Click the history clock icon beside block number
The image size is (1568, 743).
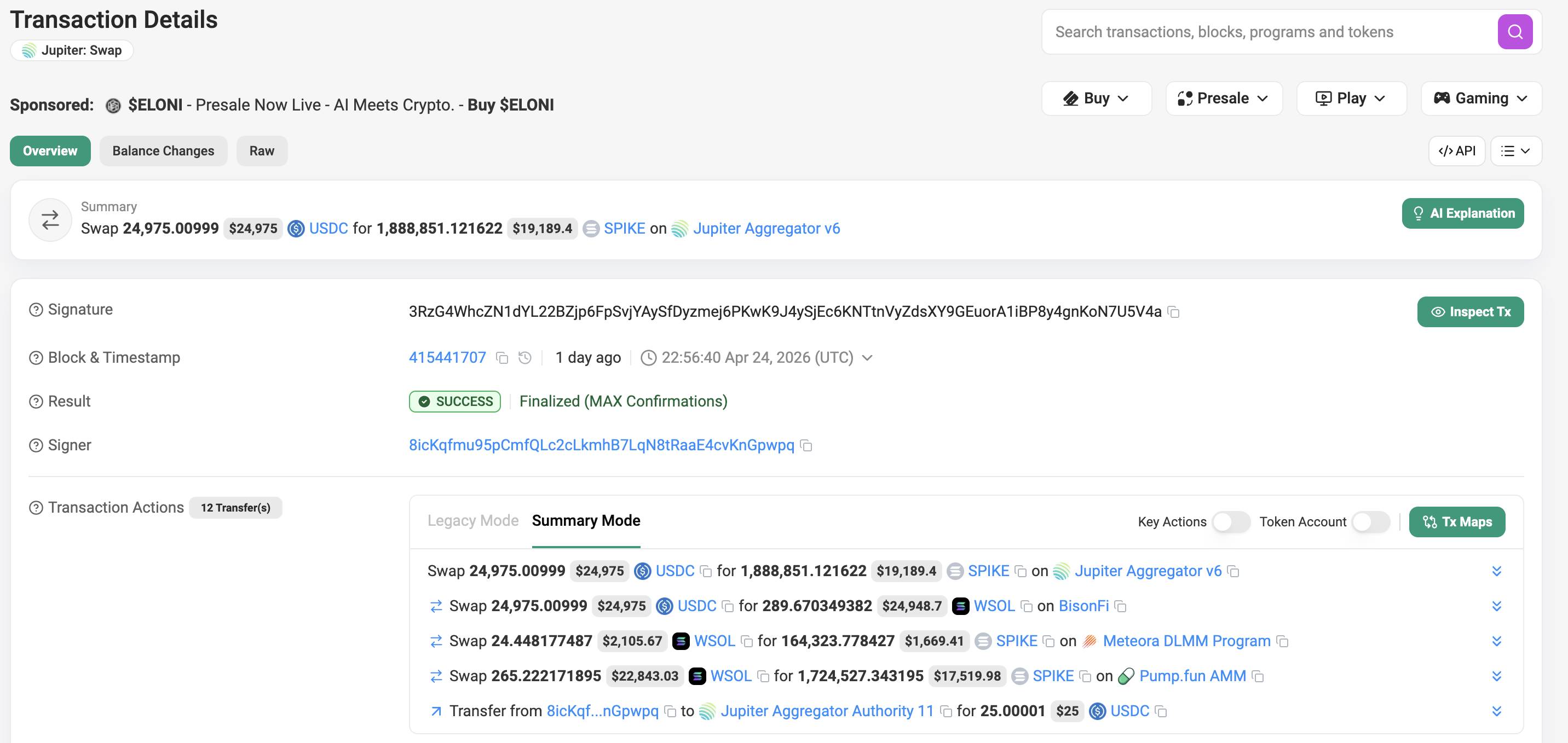tap(524, 358)
